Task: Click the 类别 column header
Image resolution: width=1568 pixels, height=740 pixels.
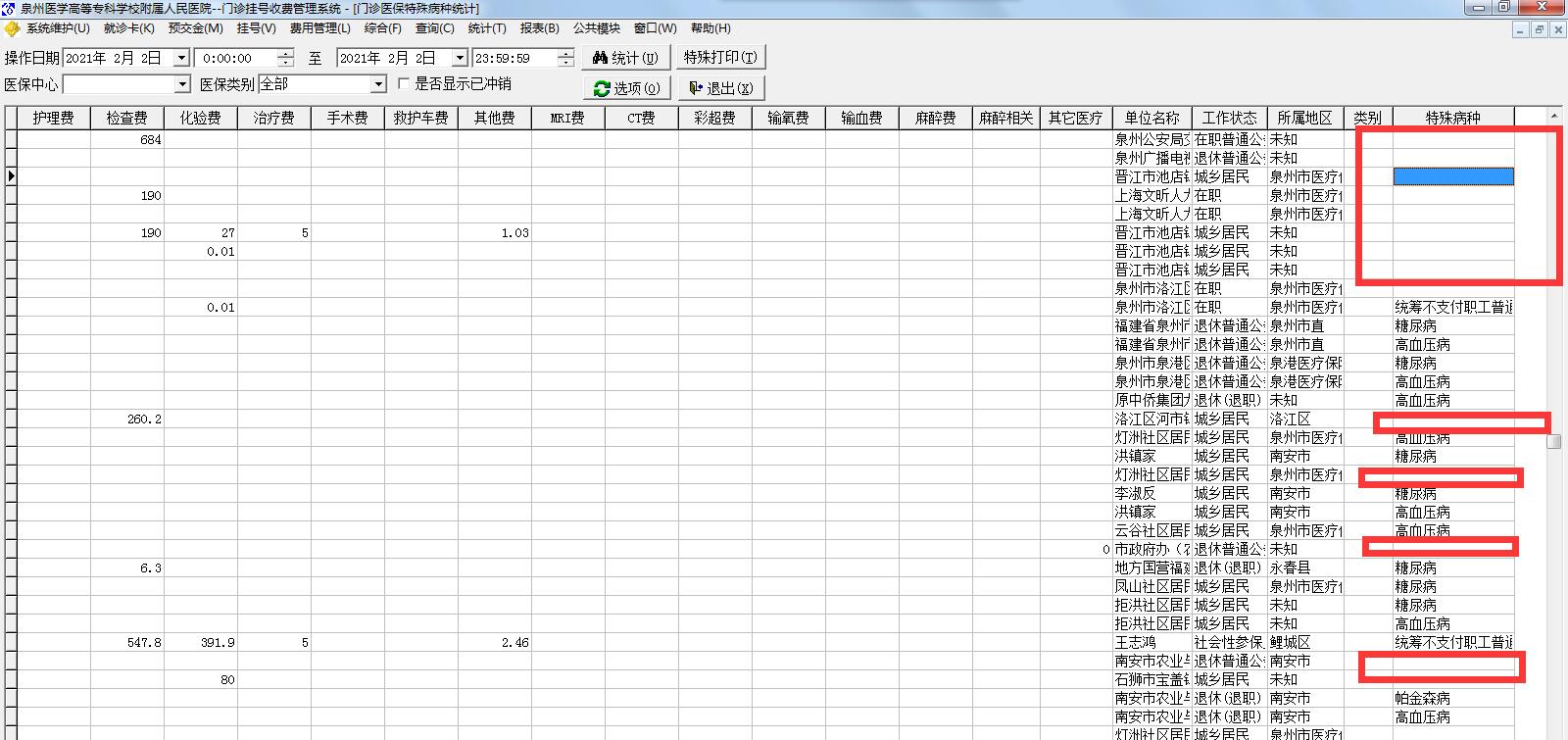Action: click(1367, 119)
